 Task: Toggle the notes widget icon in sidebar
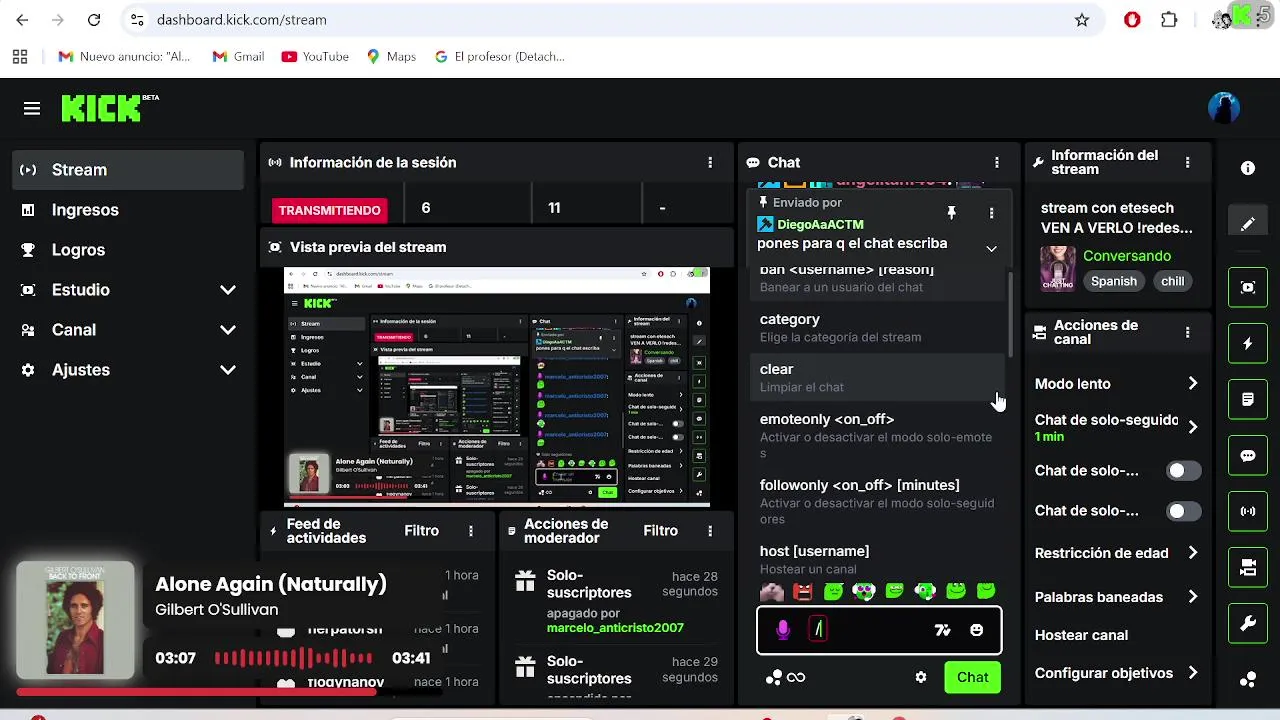click(x=1248, y=399)
